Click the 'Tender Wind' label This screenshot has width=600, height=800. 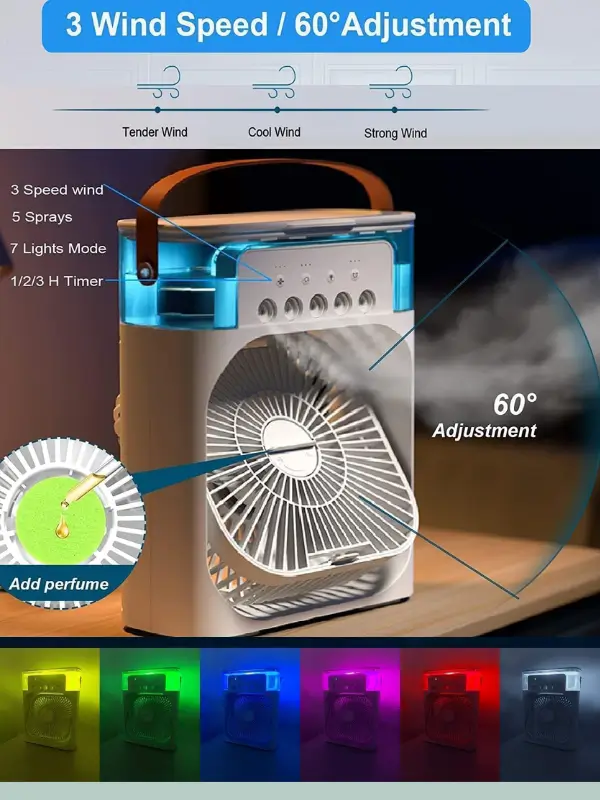click(155, 132)
